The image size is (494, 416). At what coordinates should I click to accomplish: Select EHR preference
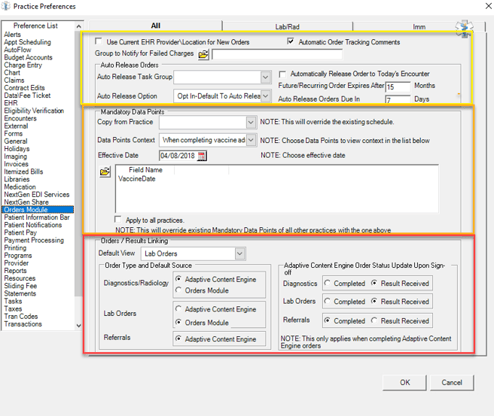10,103
